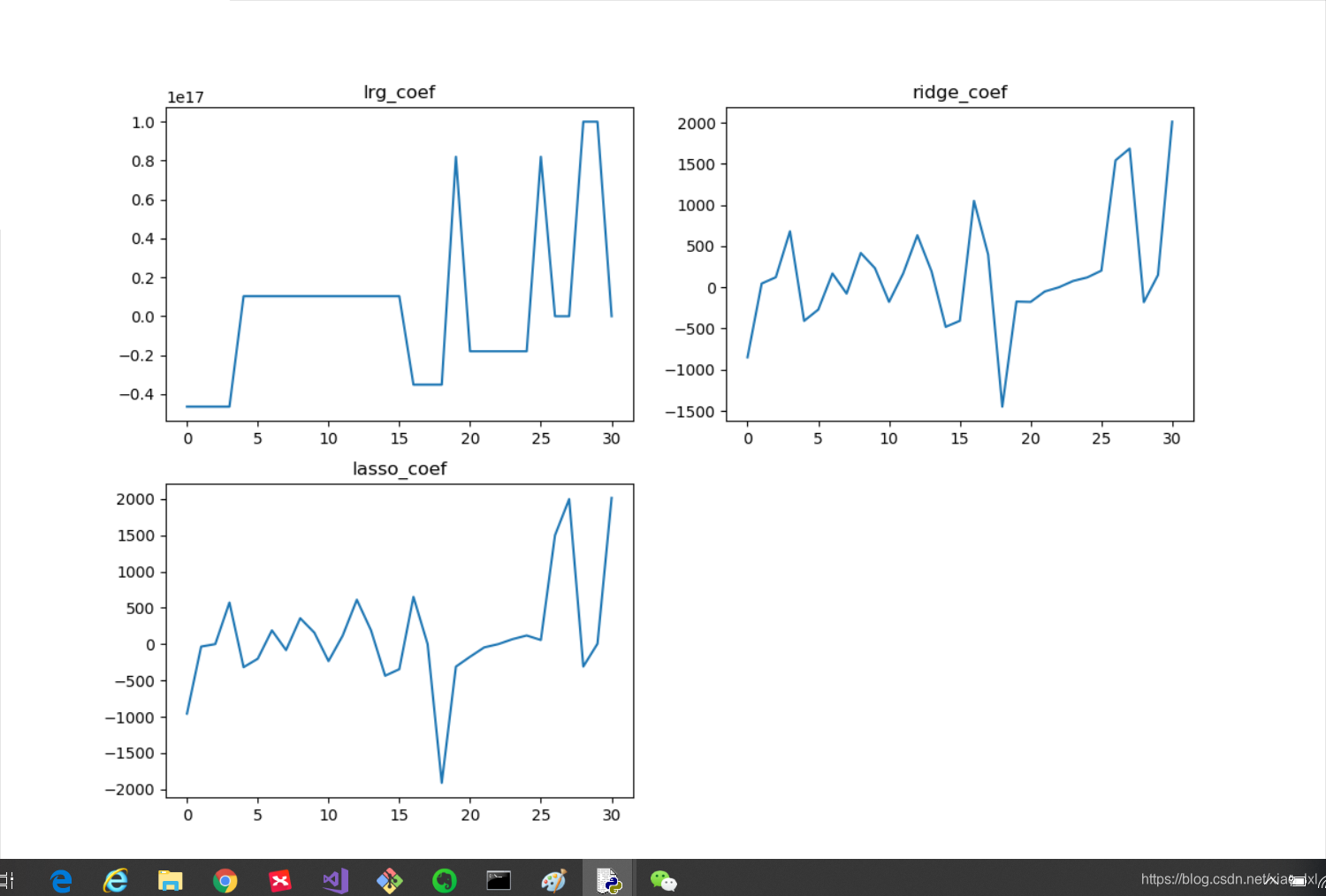Open File Explorer from the taskbar

click(x=170, y=880)
